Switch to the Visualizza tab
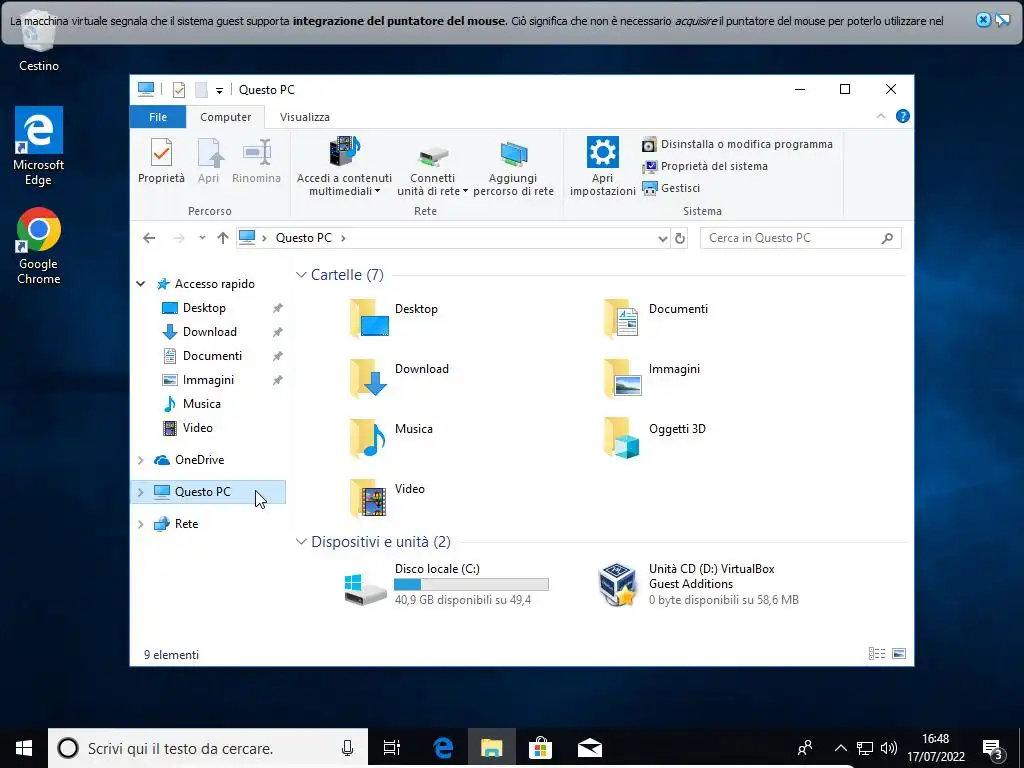This screenshot has width=1024, height=768. (304, 117)
